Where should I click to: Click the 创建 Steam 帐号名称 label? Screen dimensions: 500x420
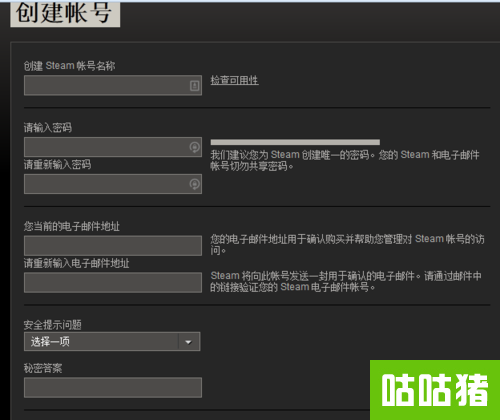click(x=69, y=66)
